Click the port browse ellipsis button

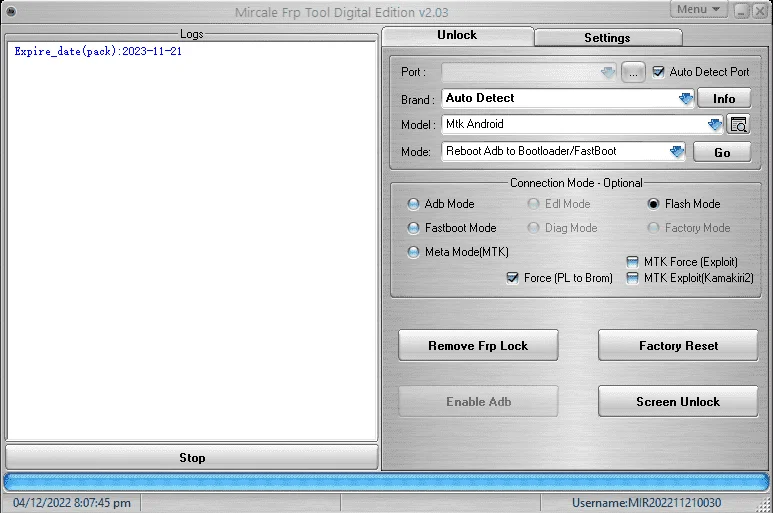633,72
